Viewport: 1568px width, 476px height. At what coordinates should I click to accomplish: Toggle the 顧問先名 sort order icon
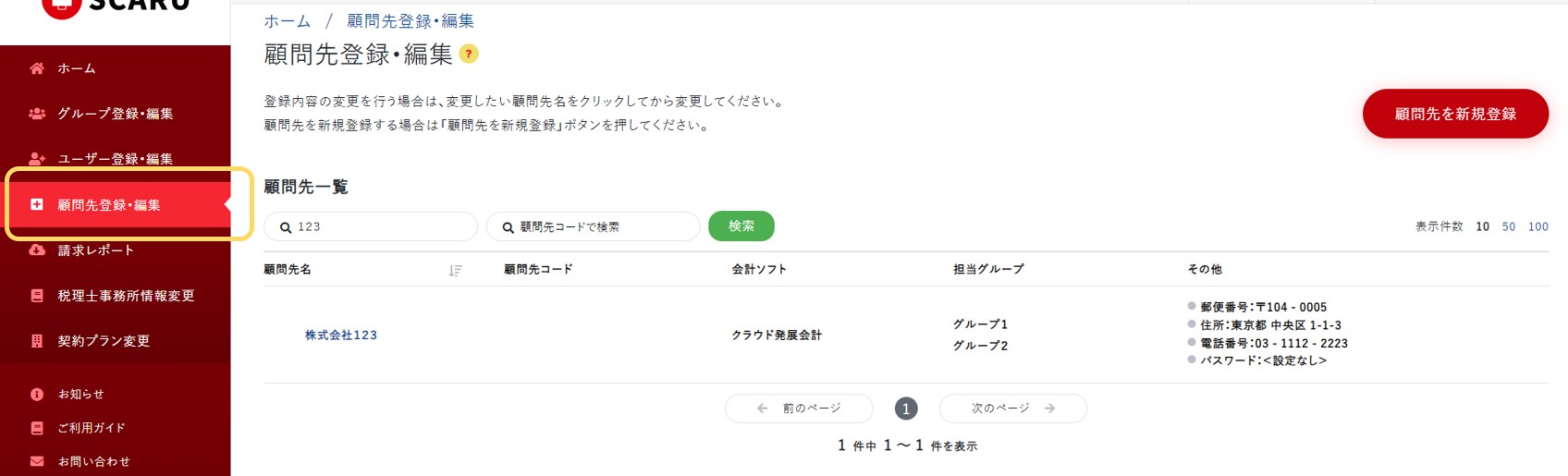pyautogui.click(x=455, y=270)
